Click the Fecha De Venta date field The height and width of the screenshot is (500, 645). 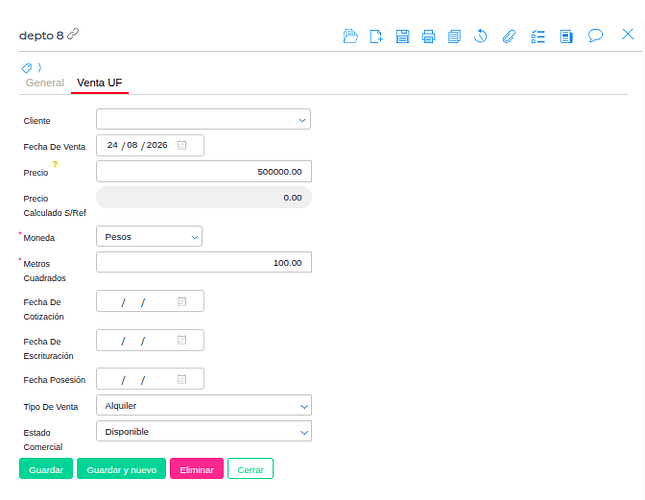(x=150, y=145)
